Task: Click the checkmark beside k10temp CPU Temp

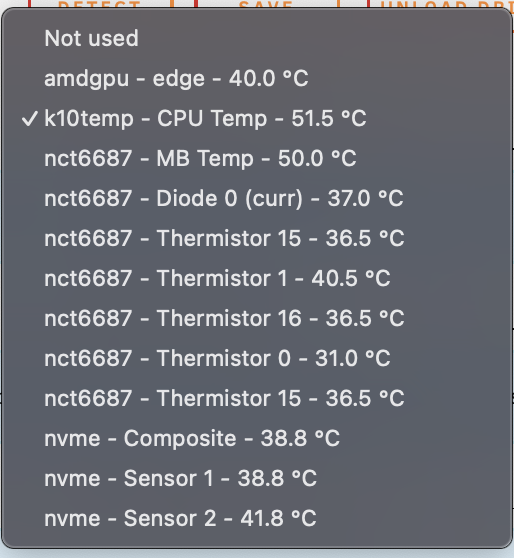Action: (x=30, y=119)
